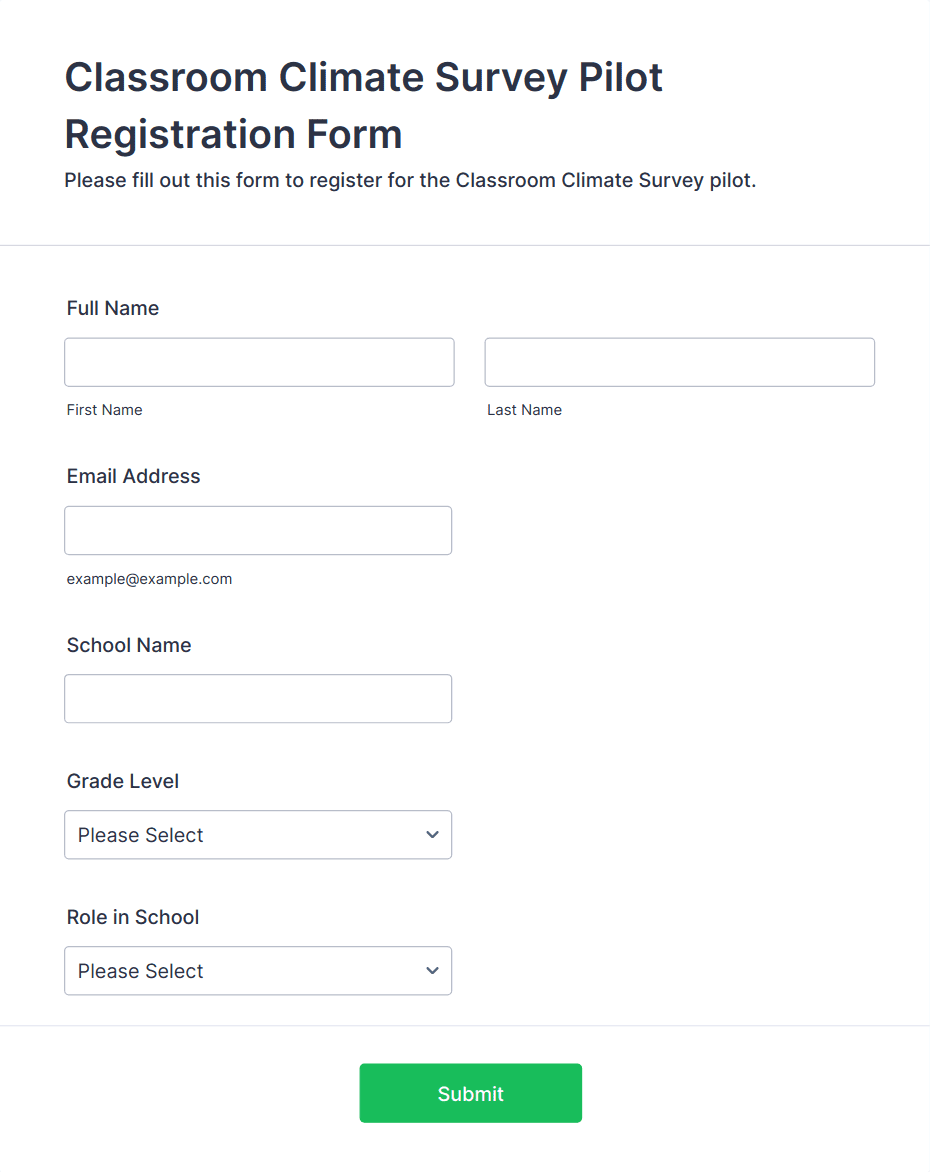Image resolution: width=930 pixels, height=1172 pixels.
Task: Click the Email Address label
Action: click(x=133, y=476)
